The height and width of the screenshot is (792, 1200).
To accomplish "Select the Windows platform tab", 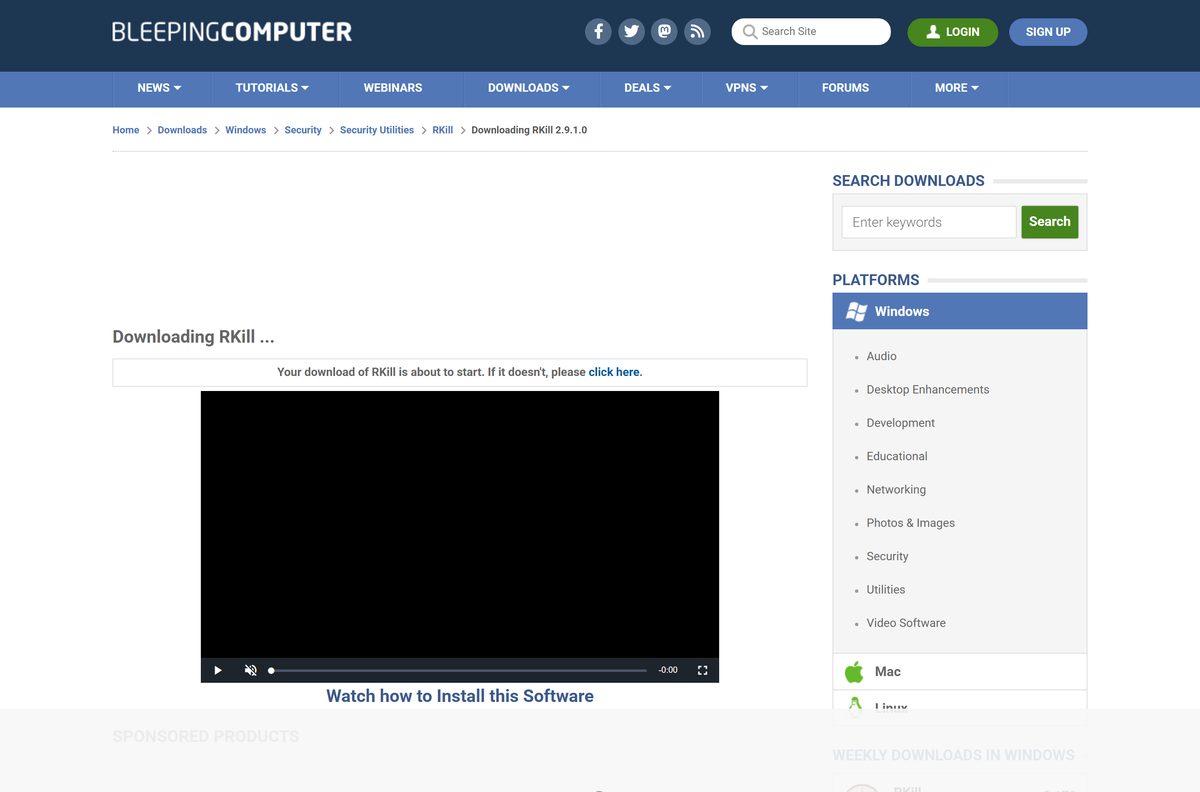I will (x=960, y=311).
